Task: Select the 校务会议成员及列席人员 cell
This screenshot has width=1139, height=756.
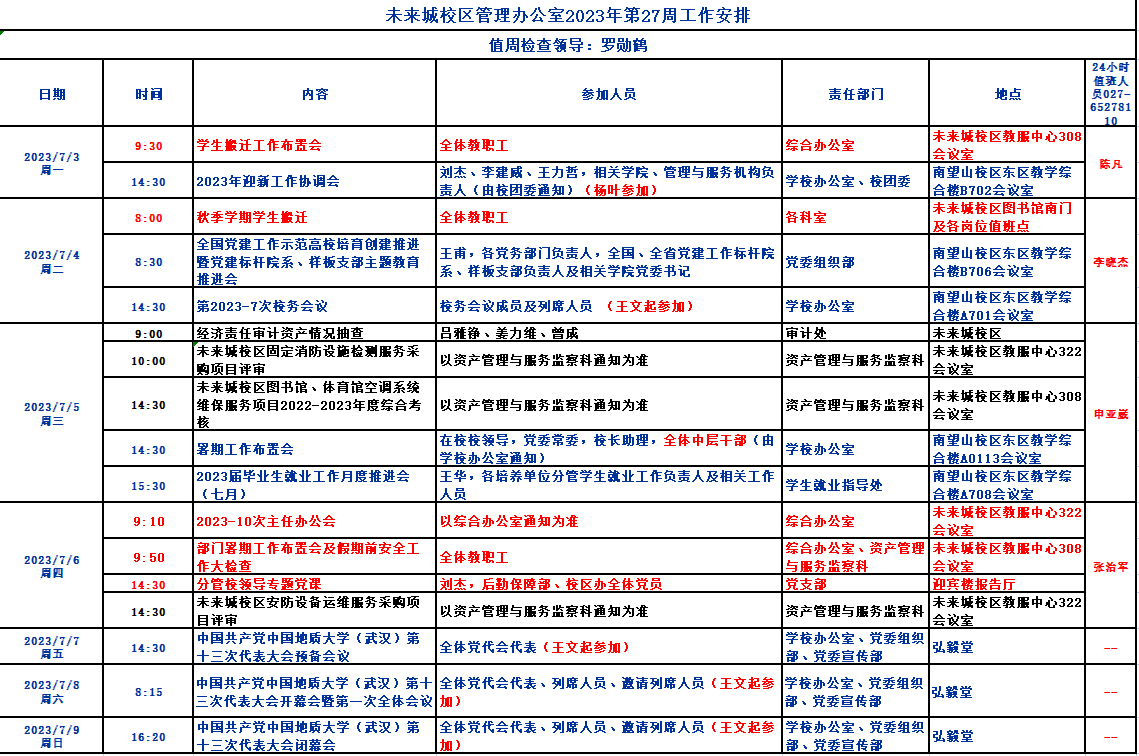Action: click(609, 306)
